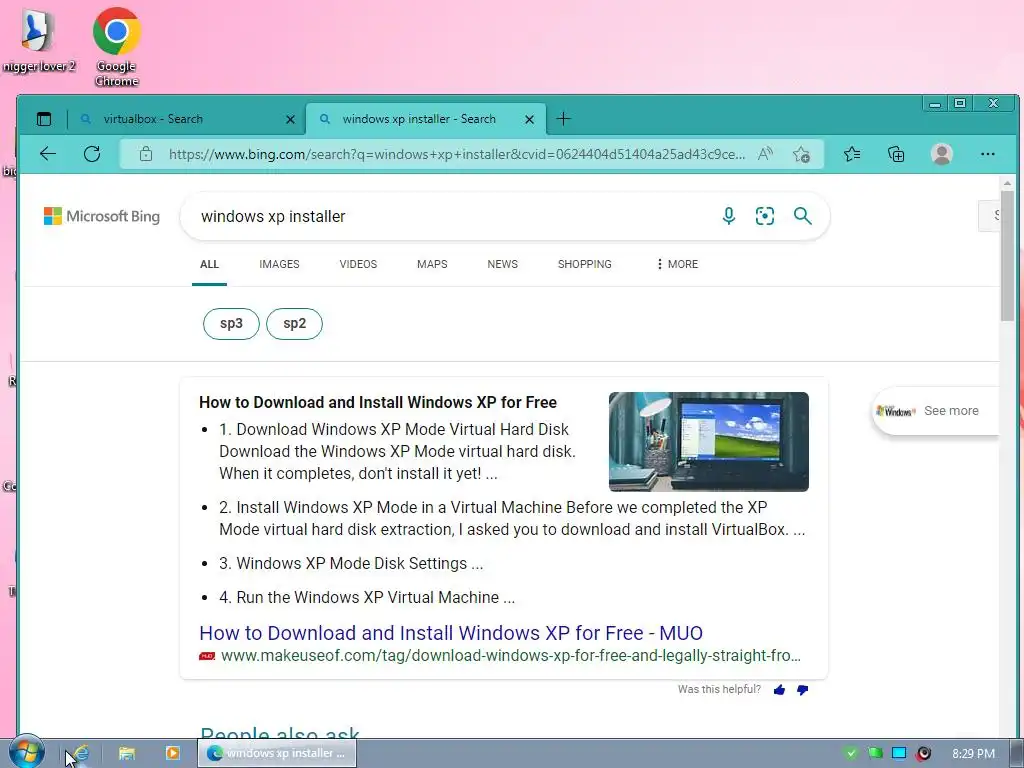The width and height of the screenshot is (1024, 768).
Task: Mark answer unhelpful with thumbs down
Action: [803, 690]
